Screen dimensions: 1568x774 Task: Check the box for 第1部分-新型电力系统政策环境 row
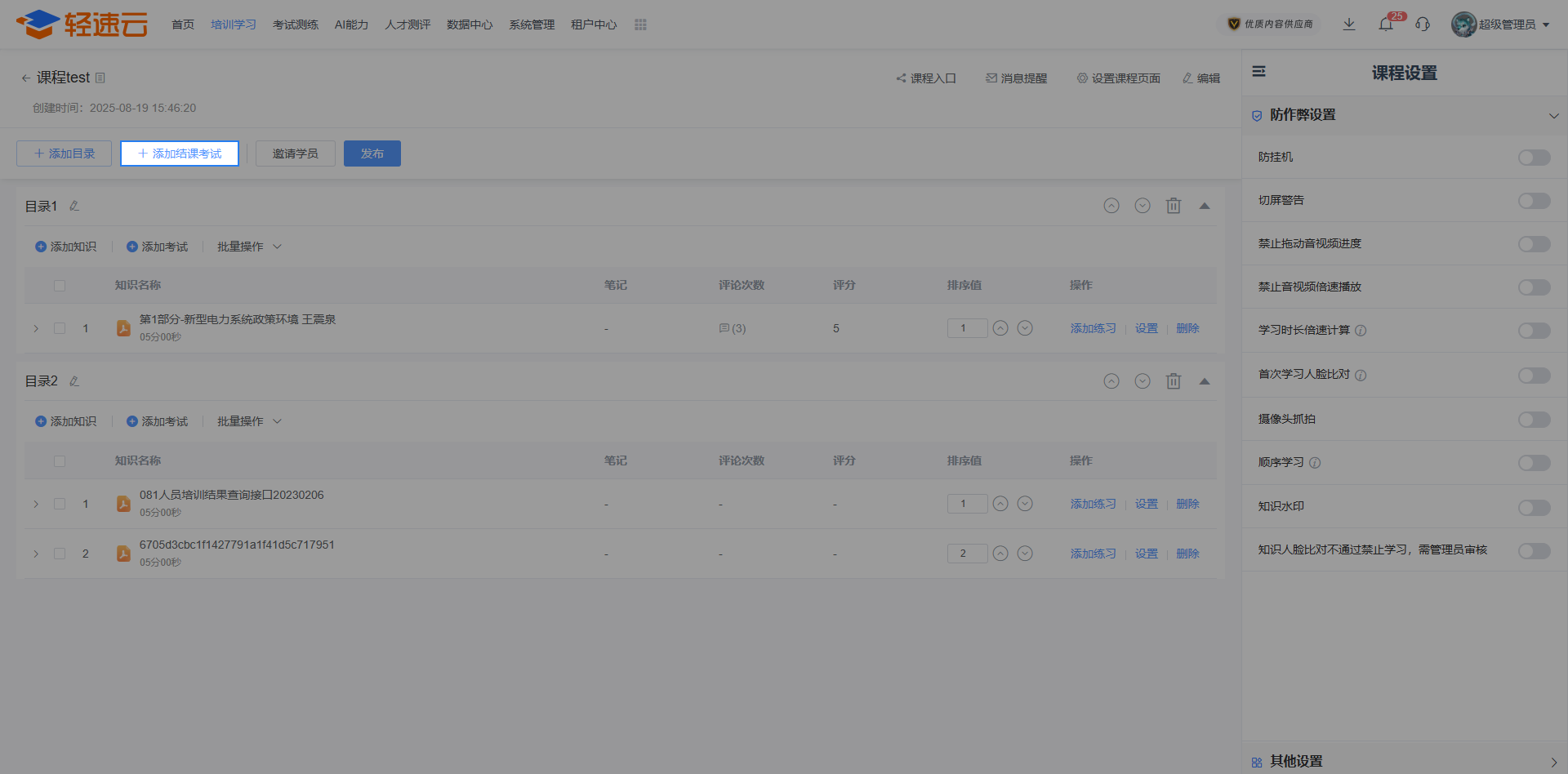click(x=60, y=328)
